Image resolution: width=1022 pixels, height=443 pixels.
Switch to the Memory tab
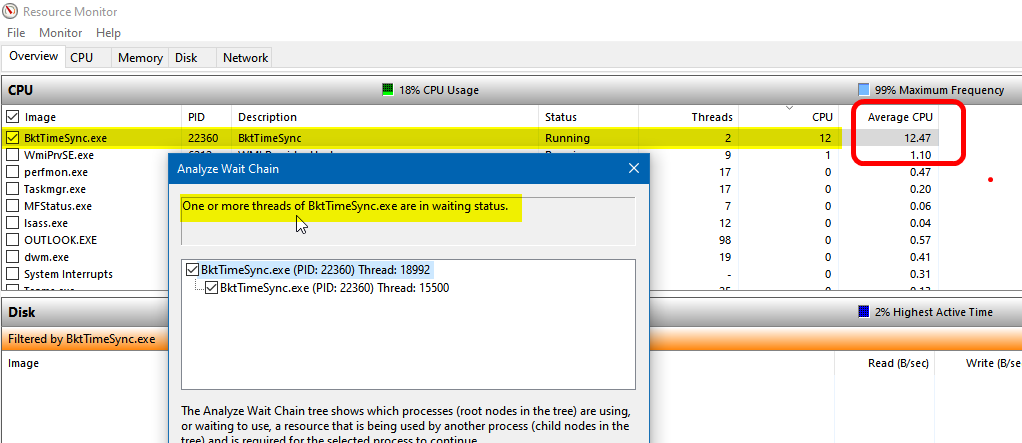pos(140,57)
